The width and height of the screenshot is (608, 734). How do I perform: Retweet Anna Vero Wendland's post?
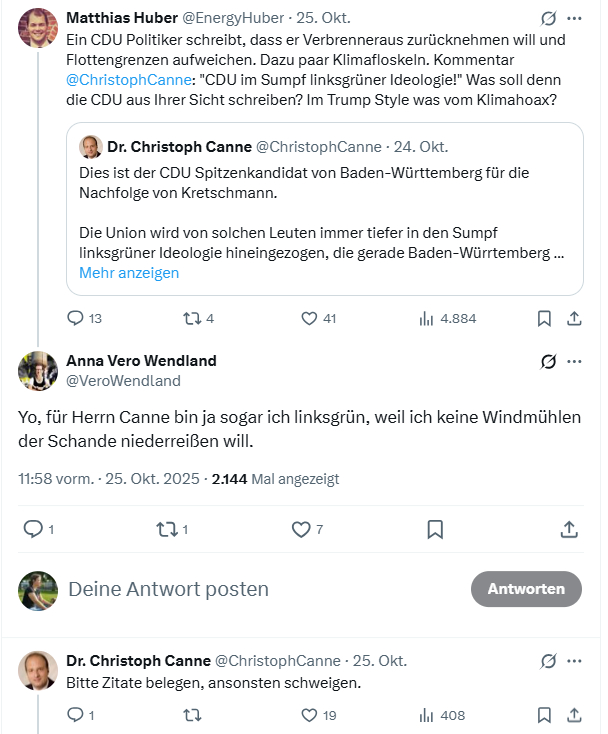[166, 529]
